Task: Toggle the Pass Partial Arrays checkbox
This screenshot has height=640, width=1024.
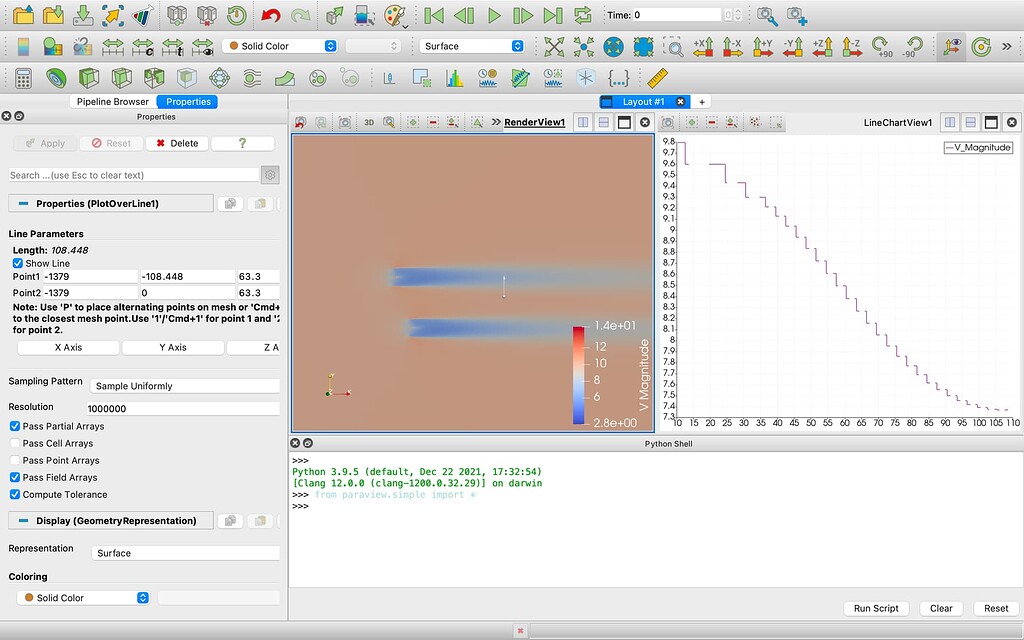Action: click(x=15, y=426)
